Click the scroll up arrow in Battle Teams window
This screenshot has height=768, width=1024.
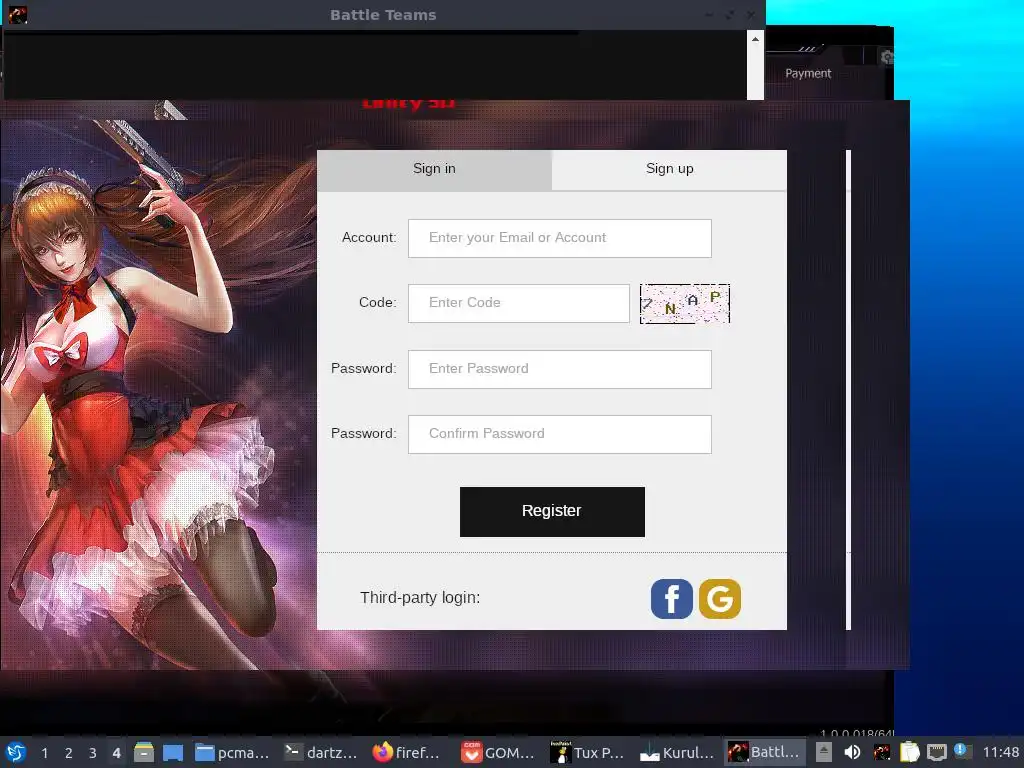(x=755, y=39)
